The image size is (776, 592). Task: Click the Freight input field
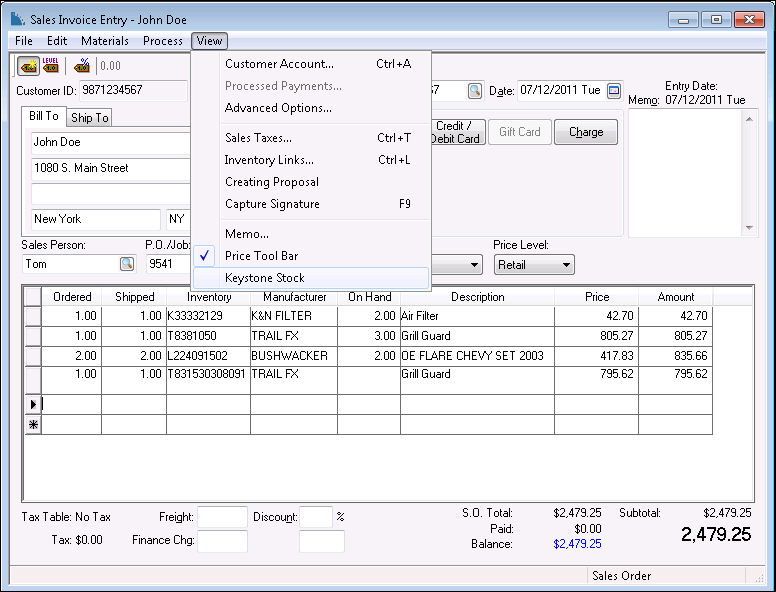point(222,517)
